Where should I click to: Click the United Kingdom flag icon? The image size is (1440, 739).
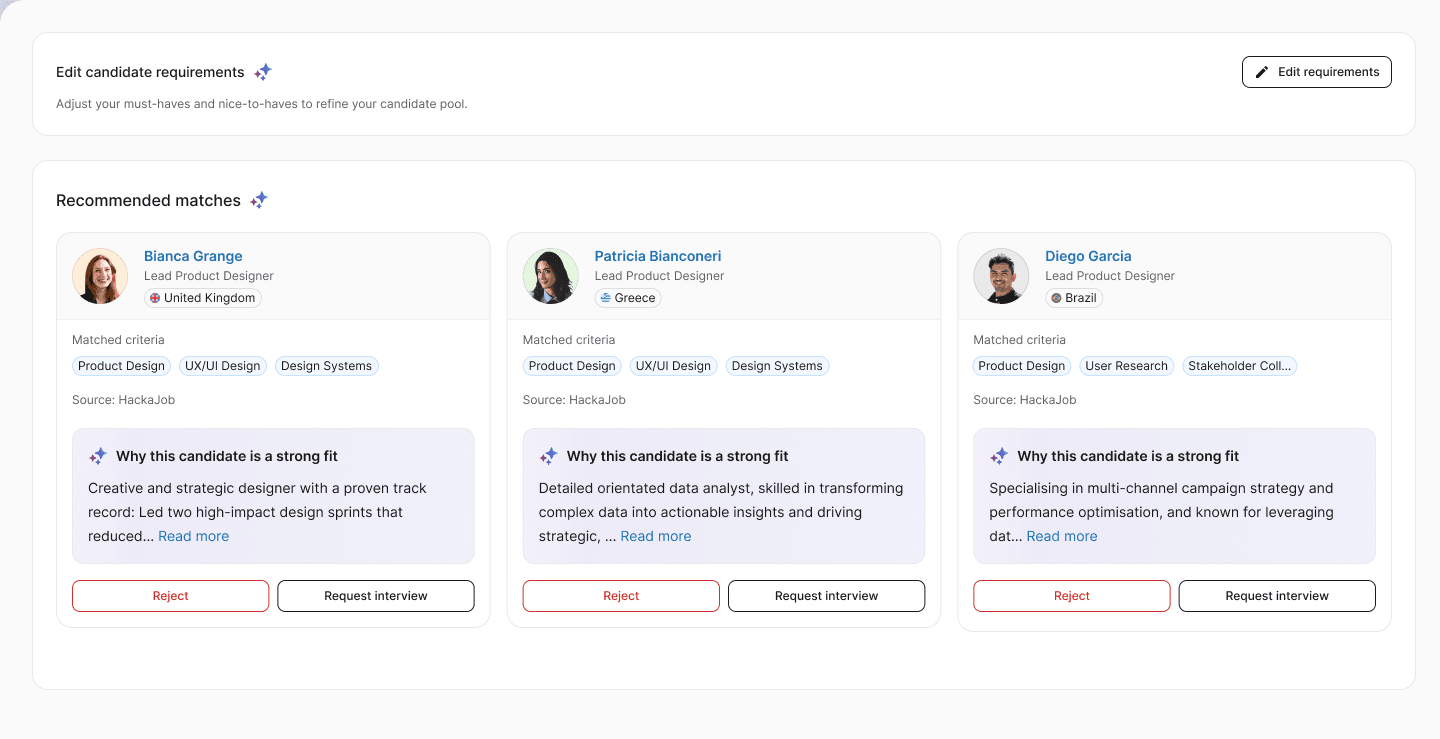(155, 298)
